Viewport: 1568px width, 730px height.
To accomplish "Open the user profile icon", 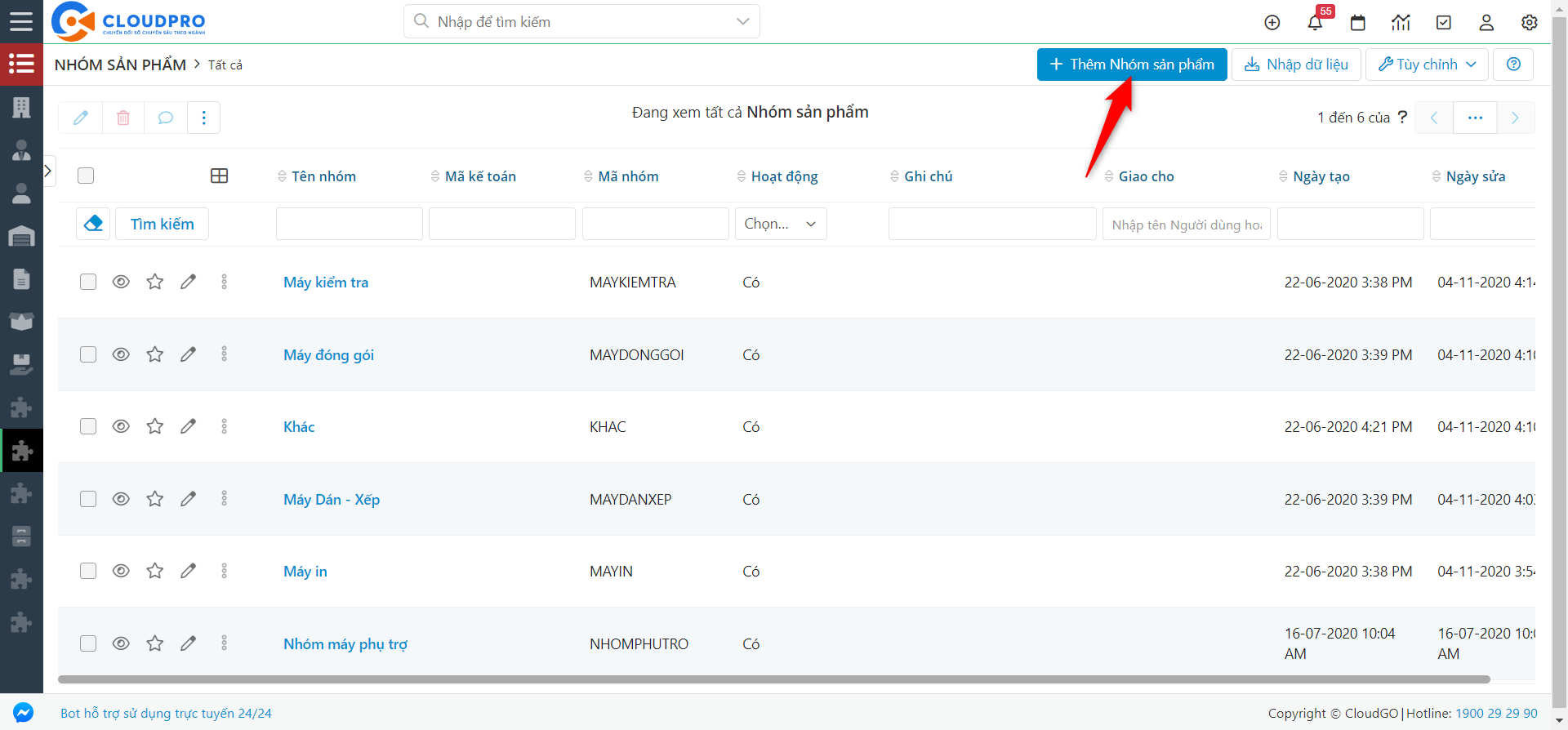I will click(1486, 23).
